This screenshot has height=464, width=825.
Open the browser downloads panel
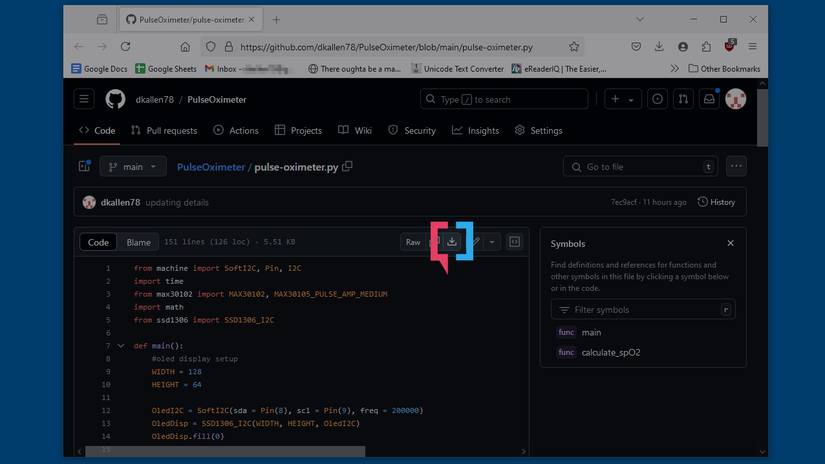pyautogui.click(x=659, y=47)
